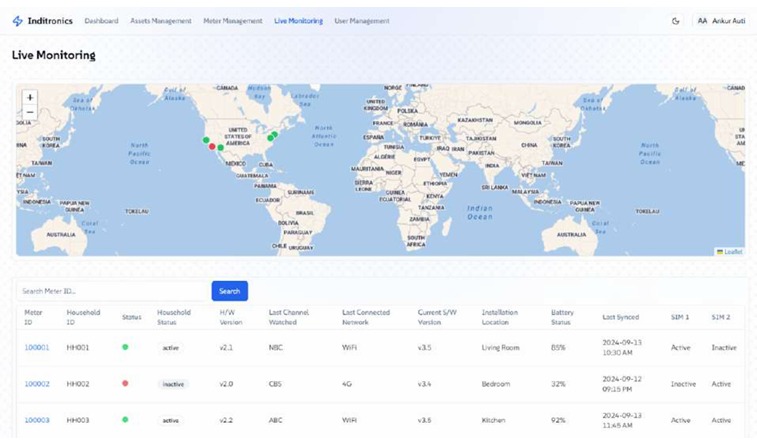
Task: Click active badge in HH003 row
Action: pos(170,420)
